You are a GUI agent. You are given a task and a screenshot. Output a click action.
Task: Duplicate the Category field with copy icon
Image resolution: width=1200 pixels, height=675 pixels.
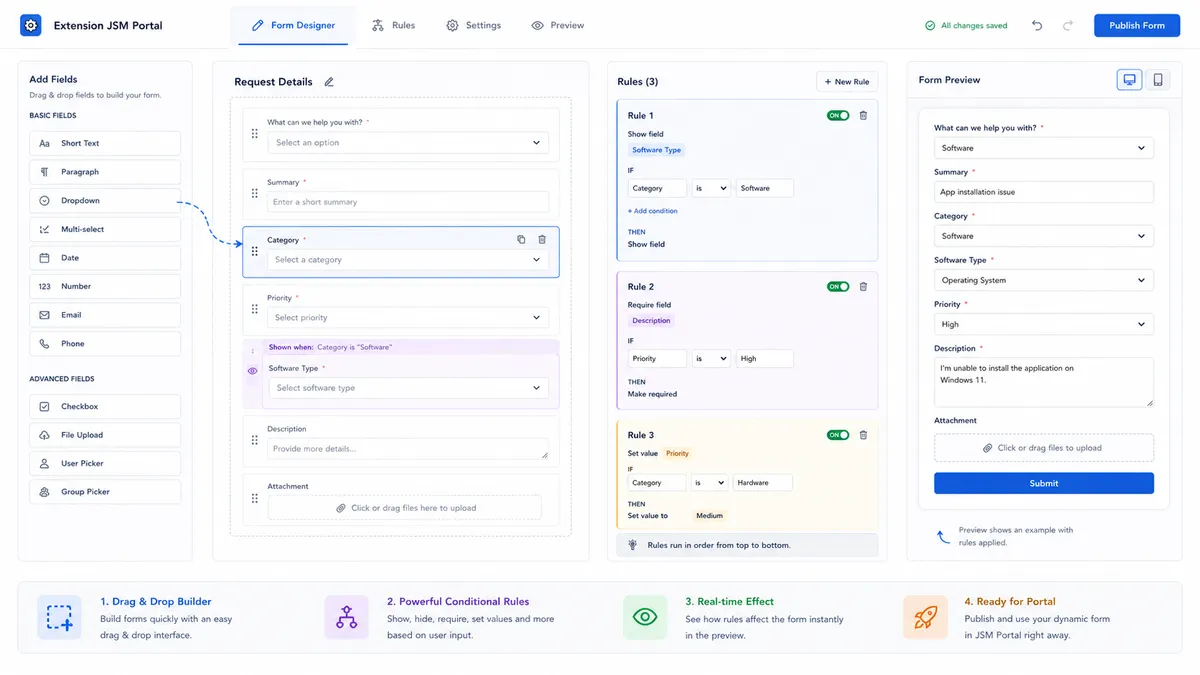coord(521,239)
